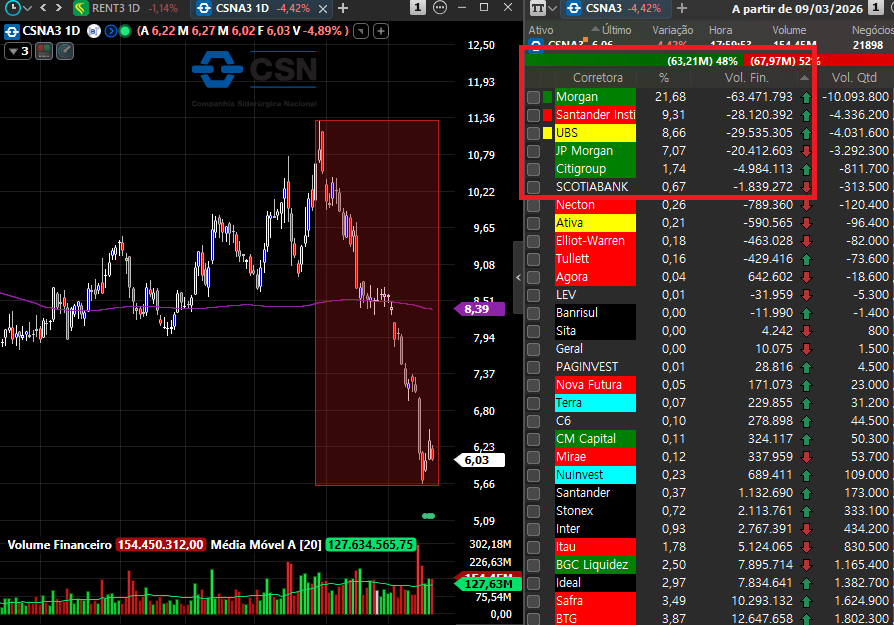Viewport: 894px width, 625px height.
Task: Close the CSNA3 1D tab
Action: [x=323, y=9]
